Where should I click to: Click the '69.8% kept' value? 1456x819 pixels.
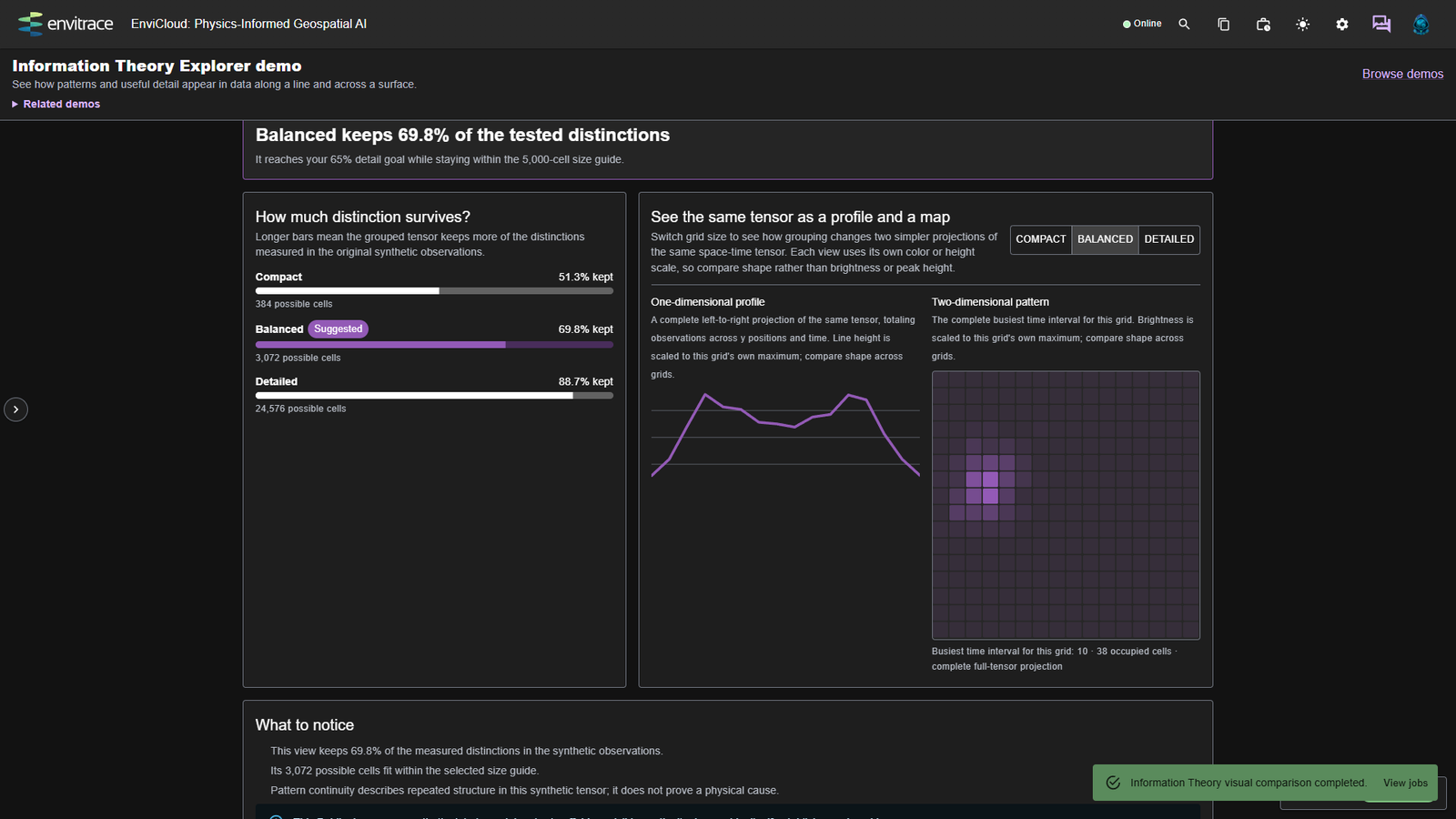point(586,329)
